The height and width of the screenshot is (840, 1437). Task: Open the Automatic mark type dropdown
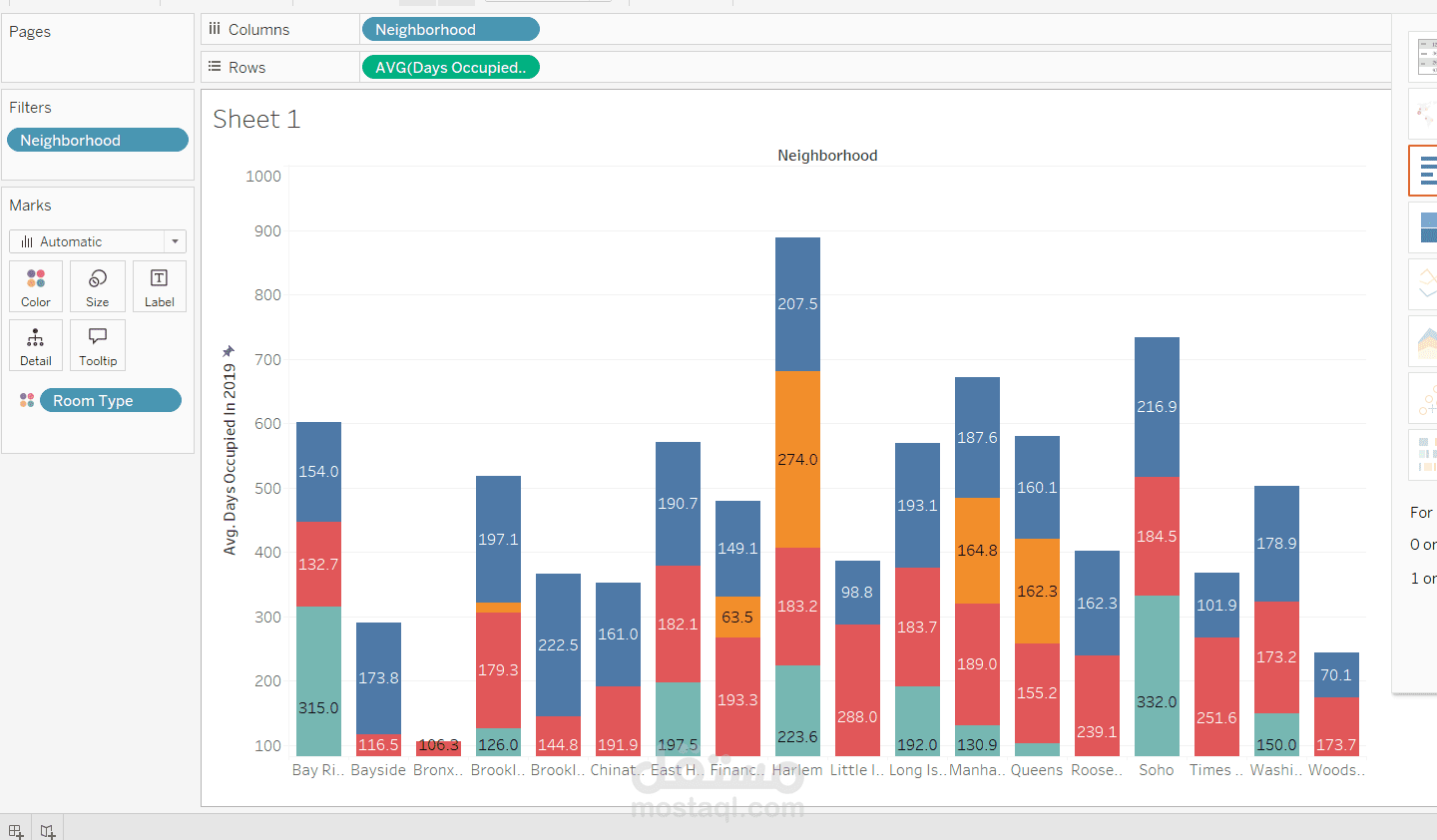point(98,241)
